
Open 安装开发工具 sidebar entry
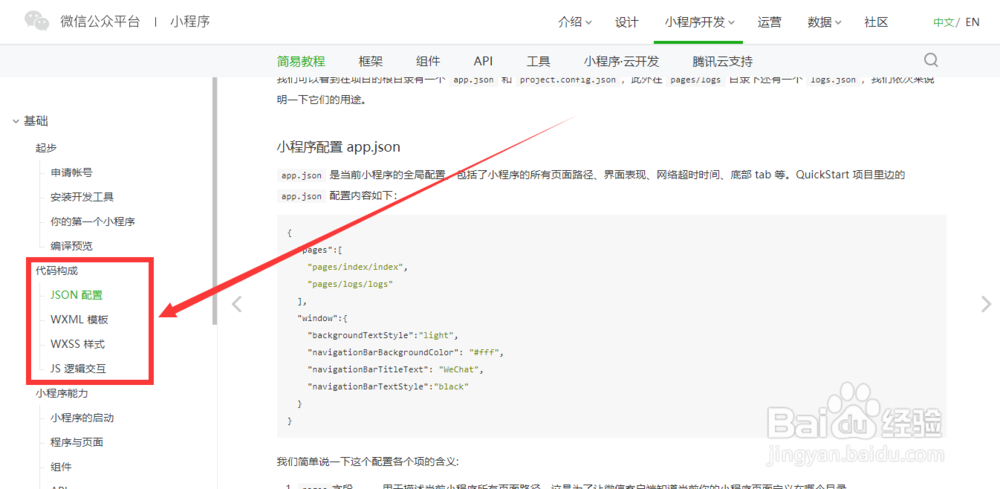[x=82, y=197]
